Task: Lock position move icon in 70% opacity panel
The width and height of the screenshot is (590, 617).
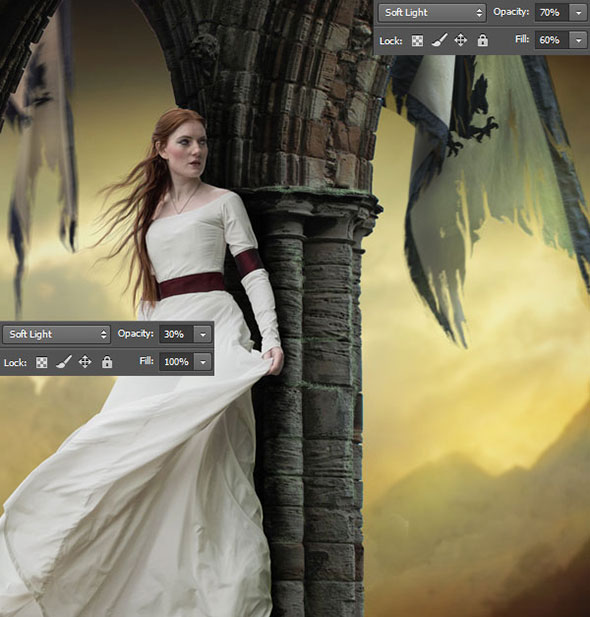Action: (x=461, y=40)
